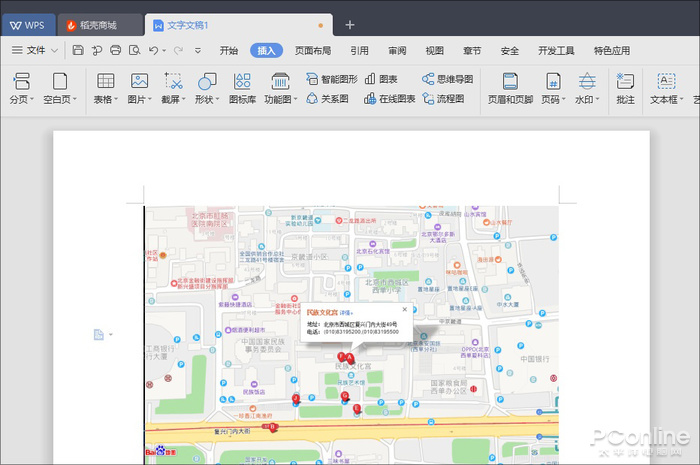Click the Undo arrow icon
Screen dimensions: 700x465
pos(154,50)
